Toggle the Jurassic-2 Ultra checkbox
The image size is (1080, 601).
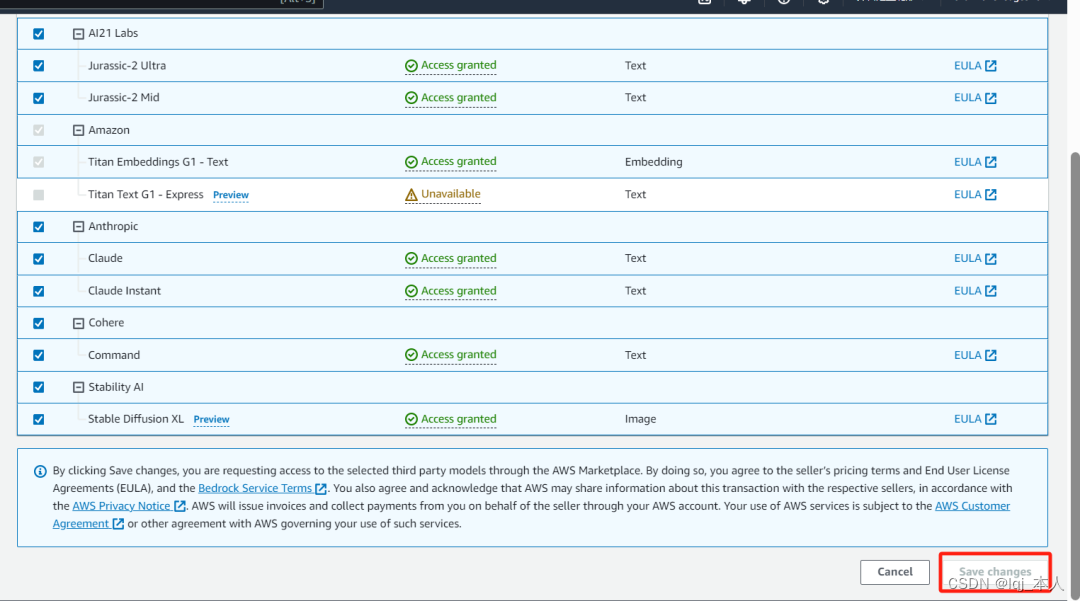[x=39, y=65]
